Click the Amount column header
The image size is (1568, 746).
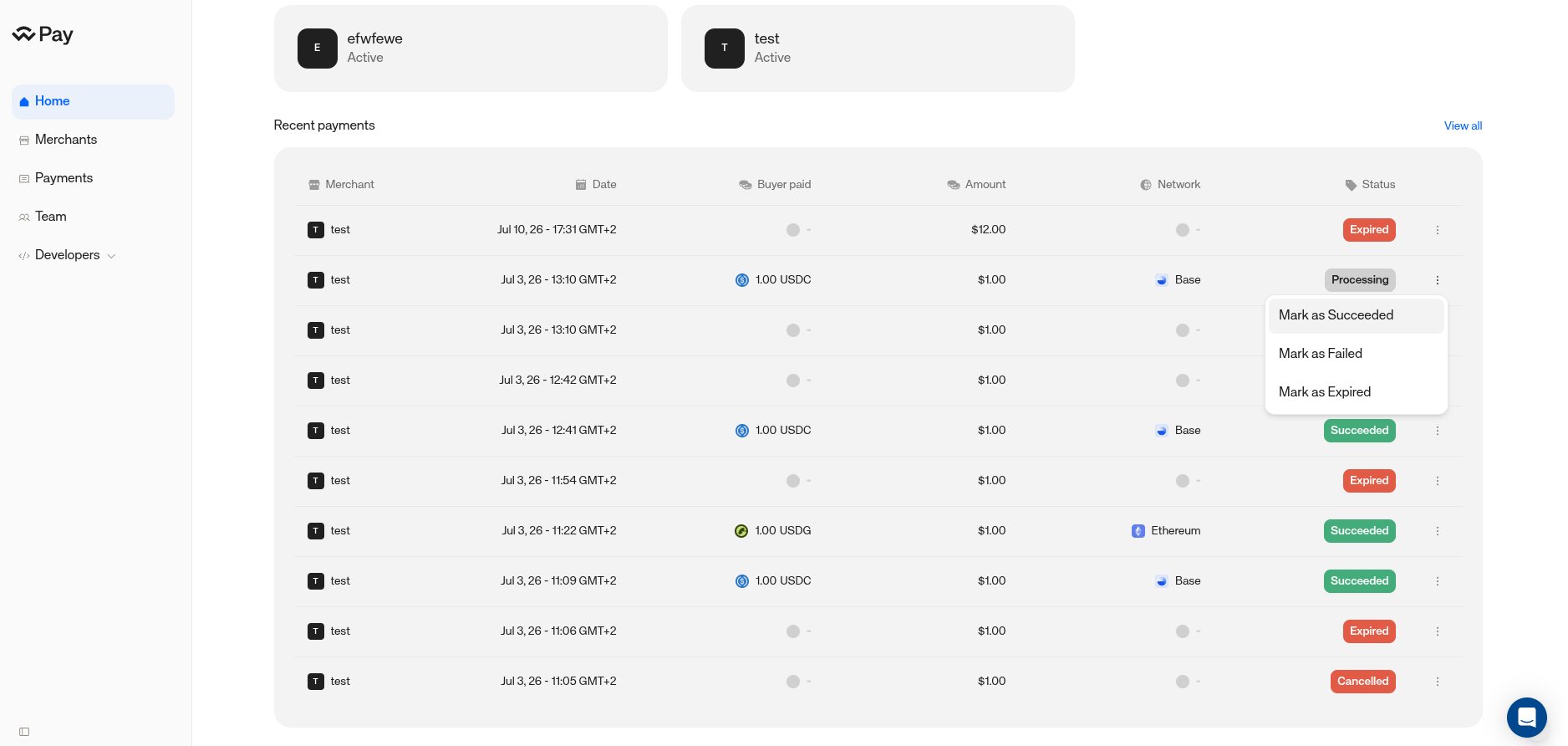click(976, 185)
